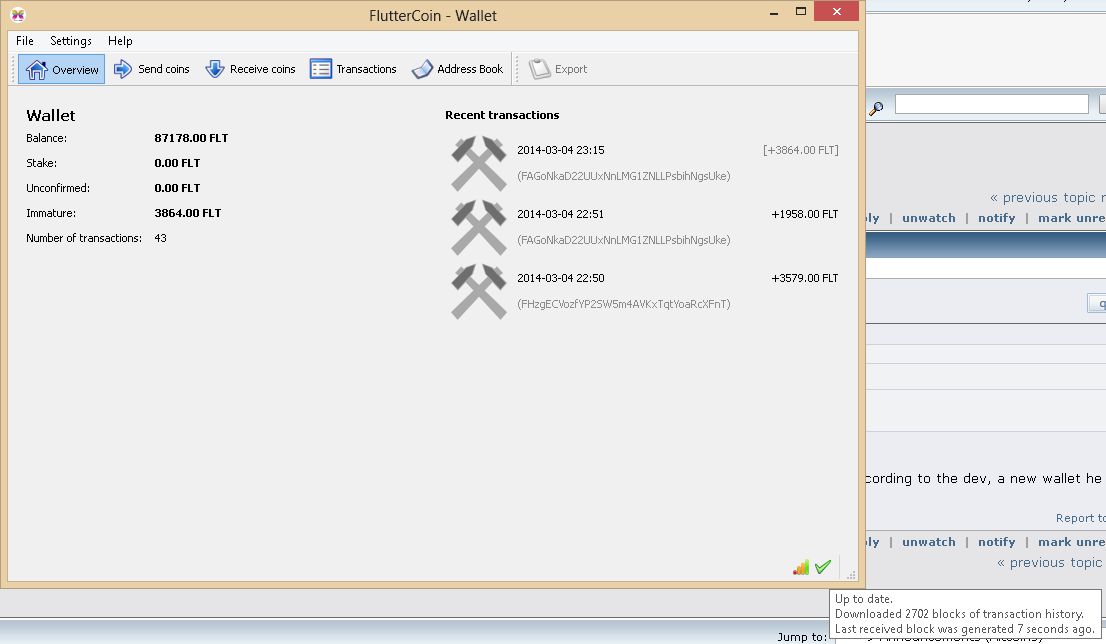This screenshot has height=644, width=1106.
Task: Click the Immature value 3864.00 FLT
Action: tap(188, 213)
